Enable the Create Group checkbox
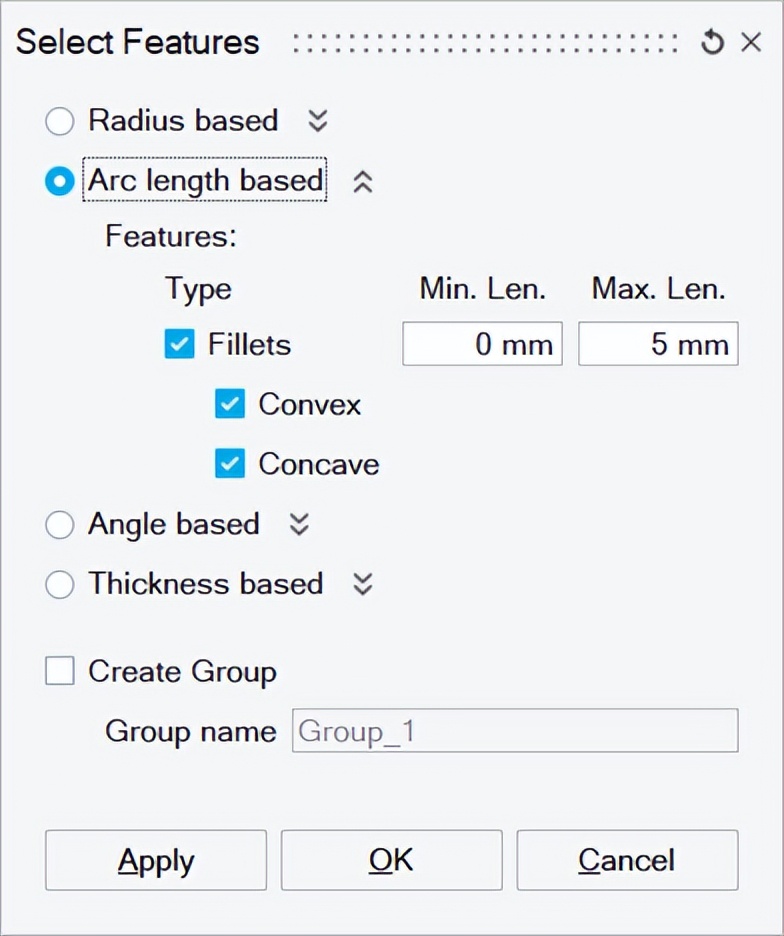The height and width of the screenshot is (936, 784). point(59,671)
